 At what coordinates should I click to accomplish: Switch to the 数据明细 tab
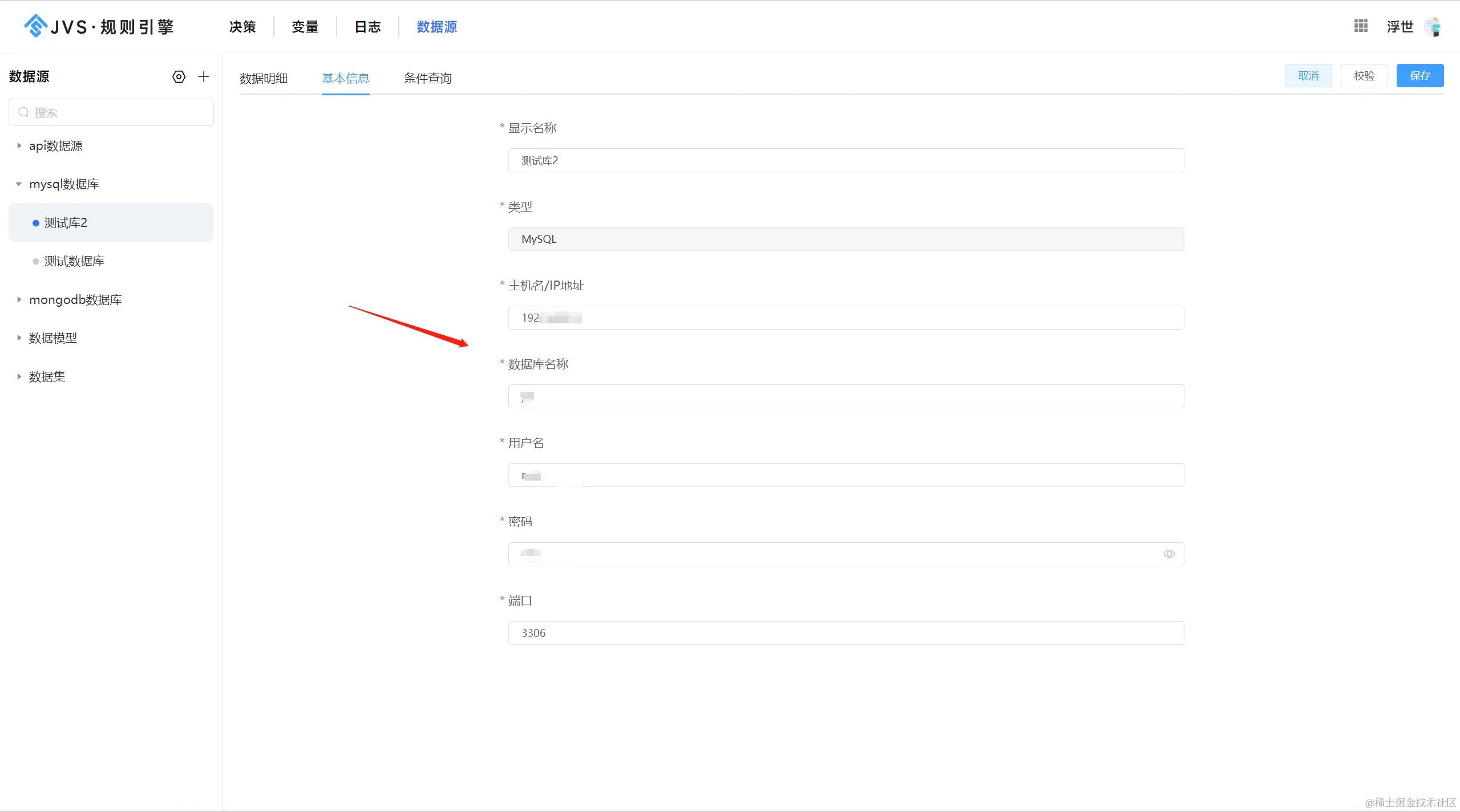[263, 78]
